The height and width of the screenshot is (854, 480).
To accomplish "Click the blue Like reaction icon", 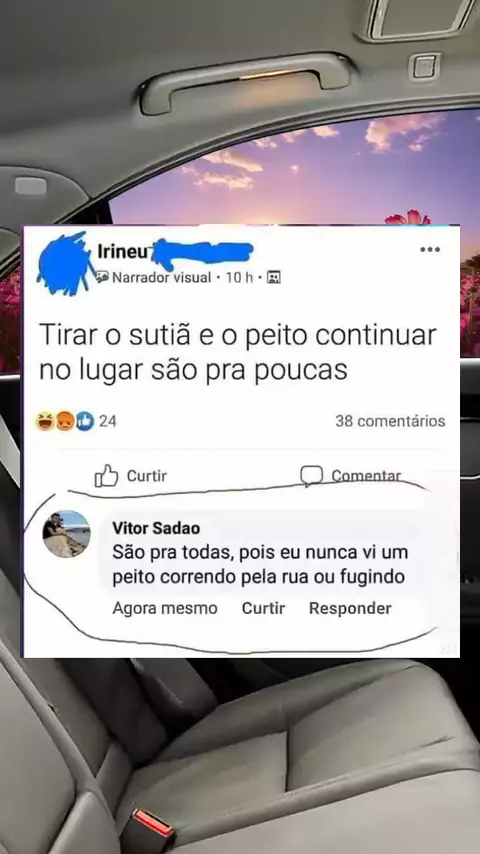I will (84, 421).
